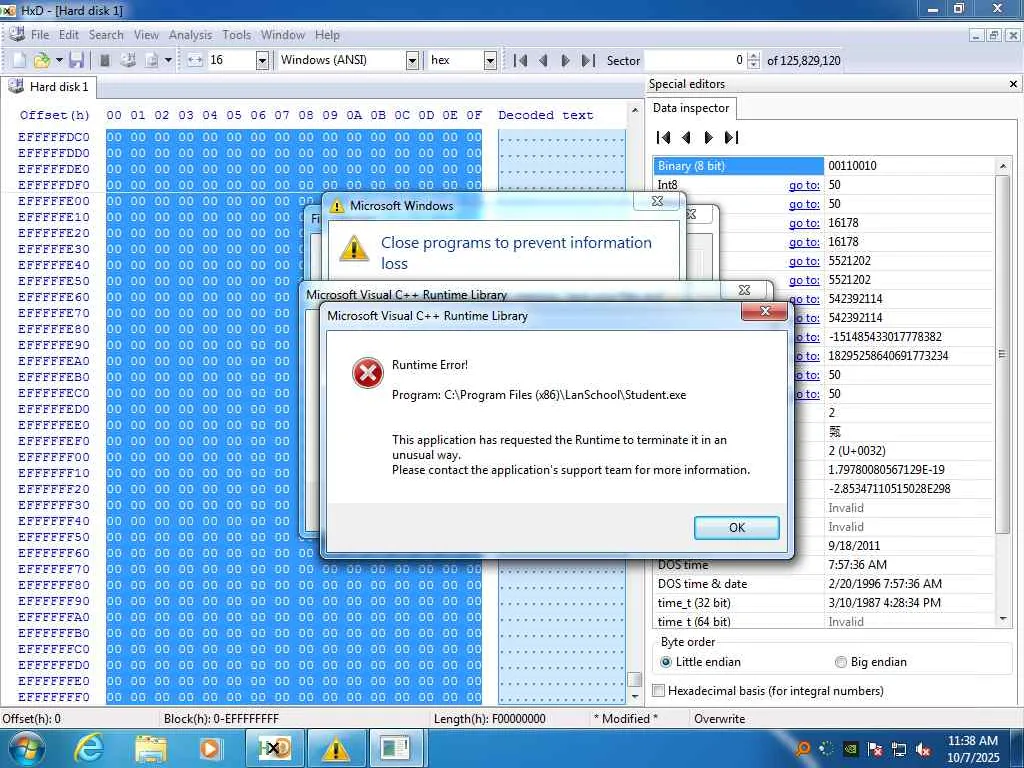Screen dimensions: 1024x768
Task: Open the View menu
Action: tap(146, 35)
